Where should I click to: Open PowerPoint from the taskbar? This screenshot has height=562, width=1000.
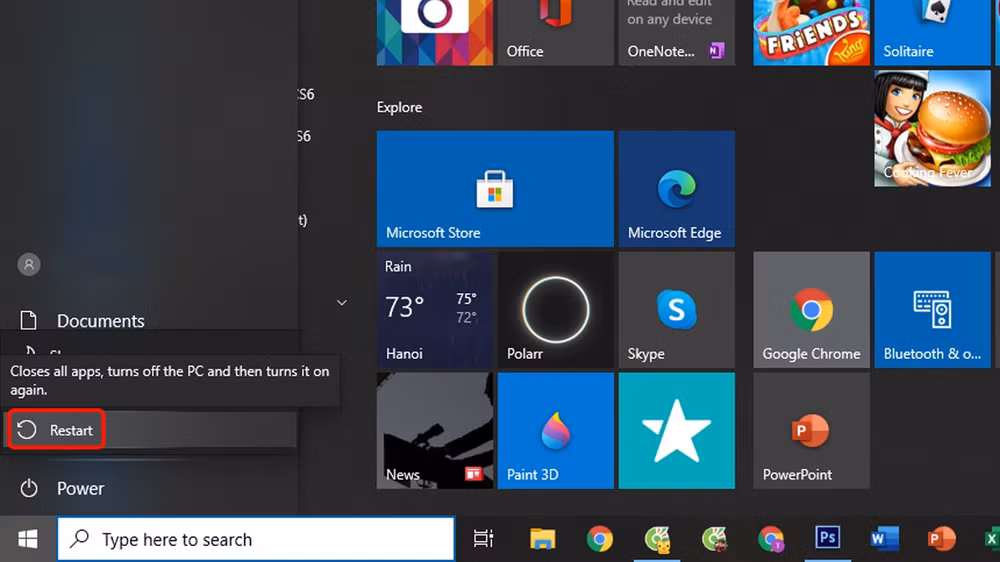click(941, 540)
